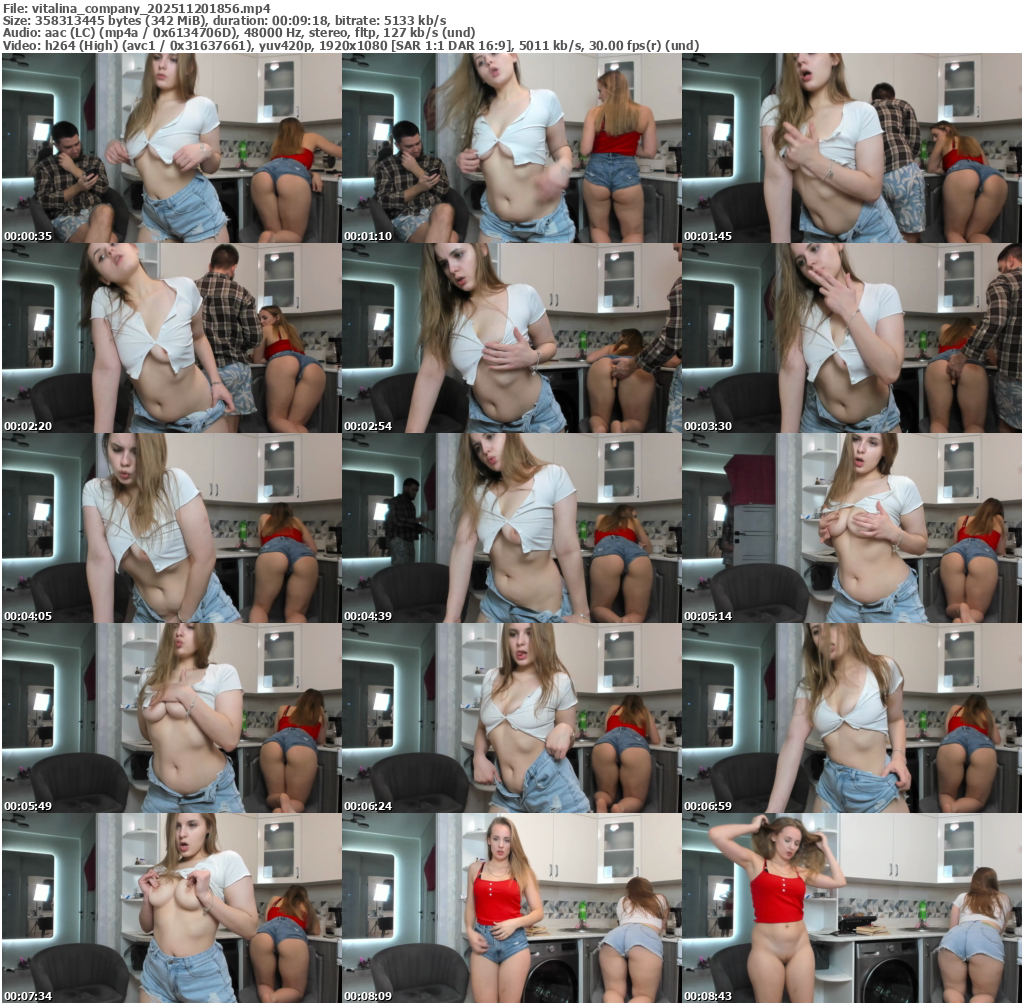This screenshot has width=1024, height=1003.
Task: Open the thumbnail stamped 00:01:10
Action: [511, 148]
